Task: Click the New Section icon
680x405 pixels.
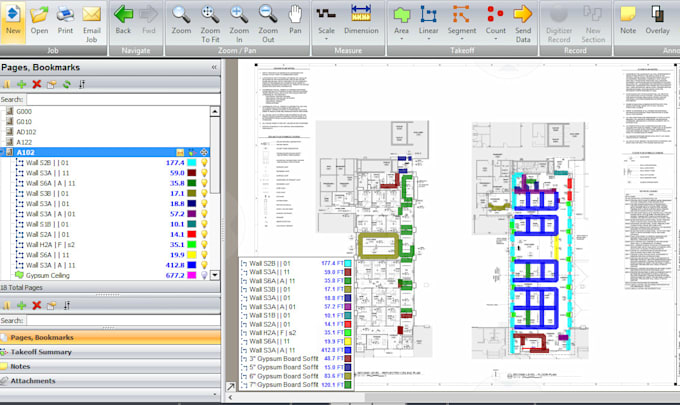Action: [593, 23]
